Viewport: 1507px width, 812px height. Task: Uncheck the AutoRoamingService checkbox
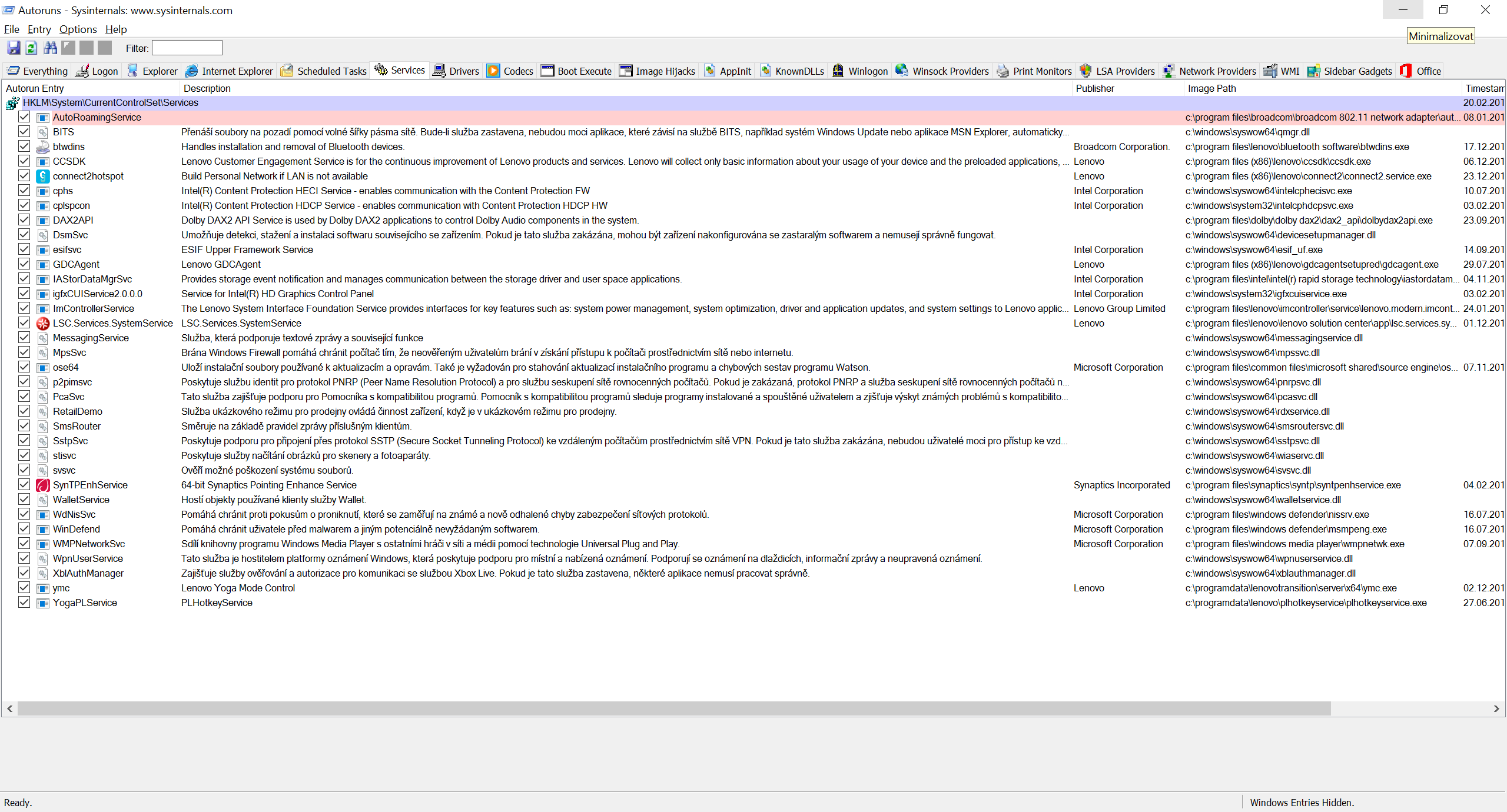(x=24, y=117)
